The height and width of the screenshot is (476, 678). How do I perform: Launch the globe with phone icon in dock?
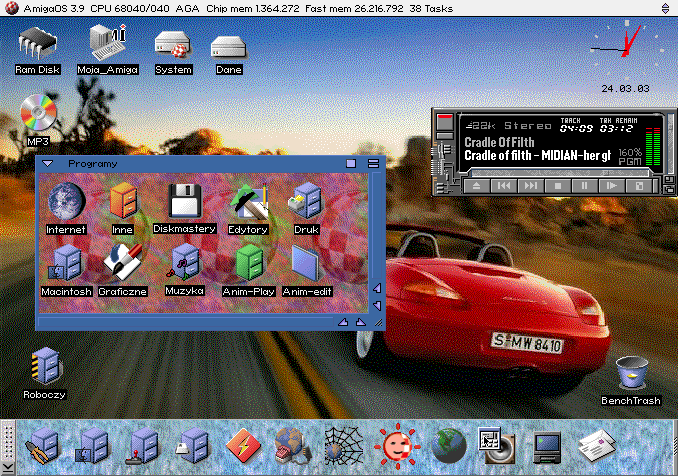293,447
